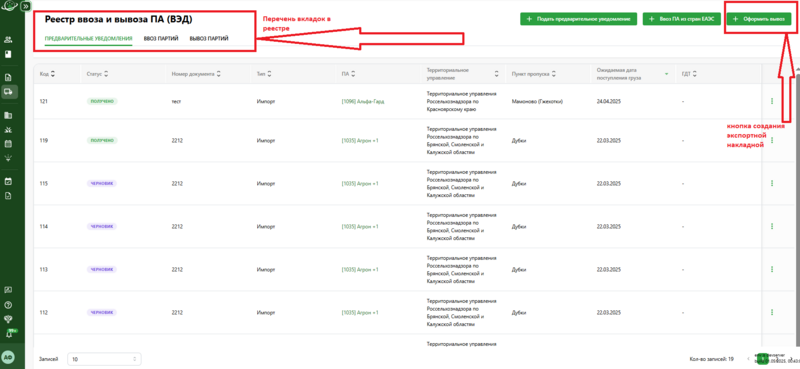
Task: Click Ввоз ПА из стран ЕАЭС button
Action: click(682, 19)
